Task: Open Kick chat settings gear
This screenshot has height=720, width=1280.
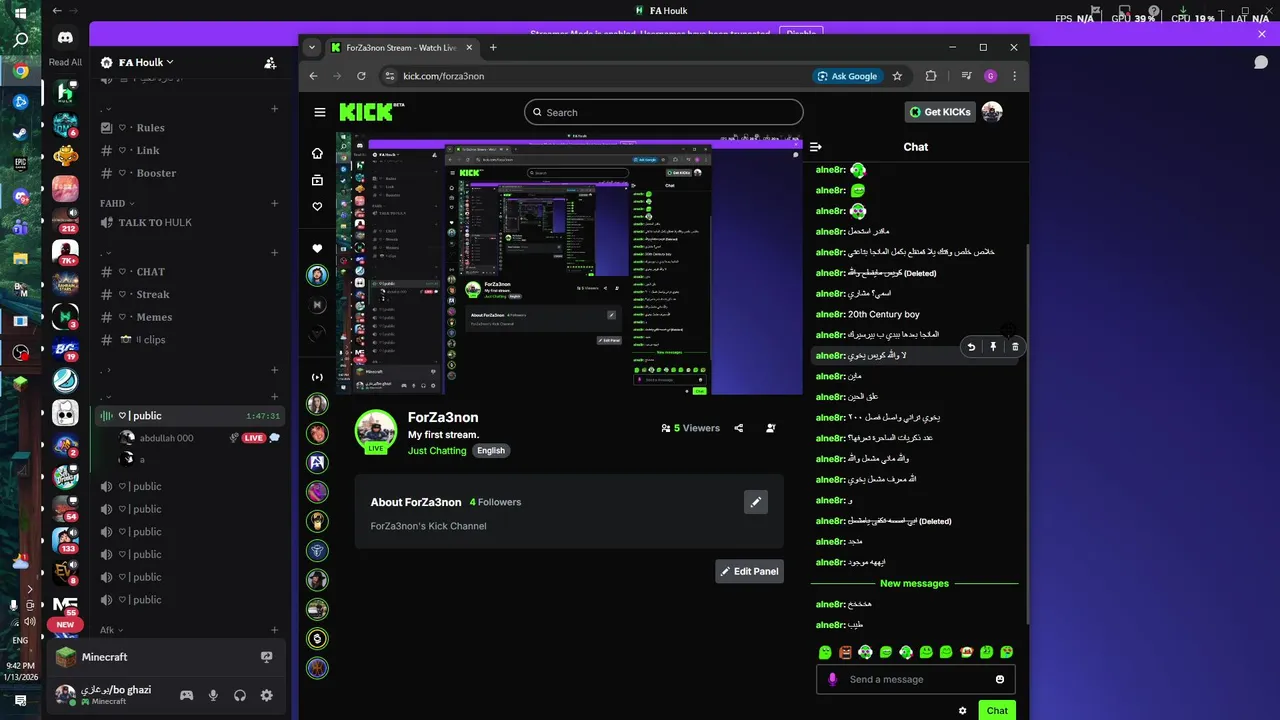Action: pos(963,711)
